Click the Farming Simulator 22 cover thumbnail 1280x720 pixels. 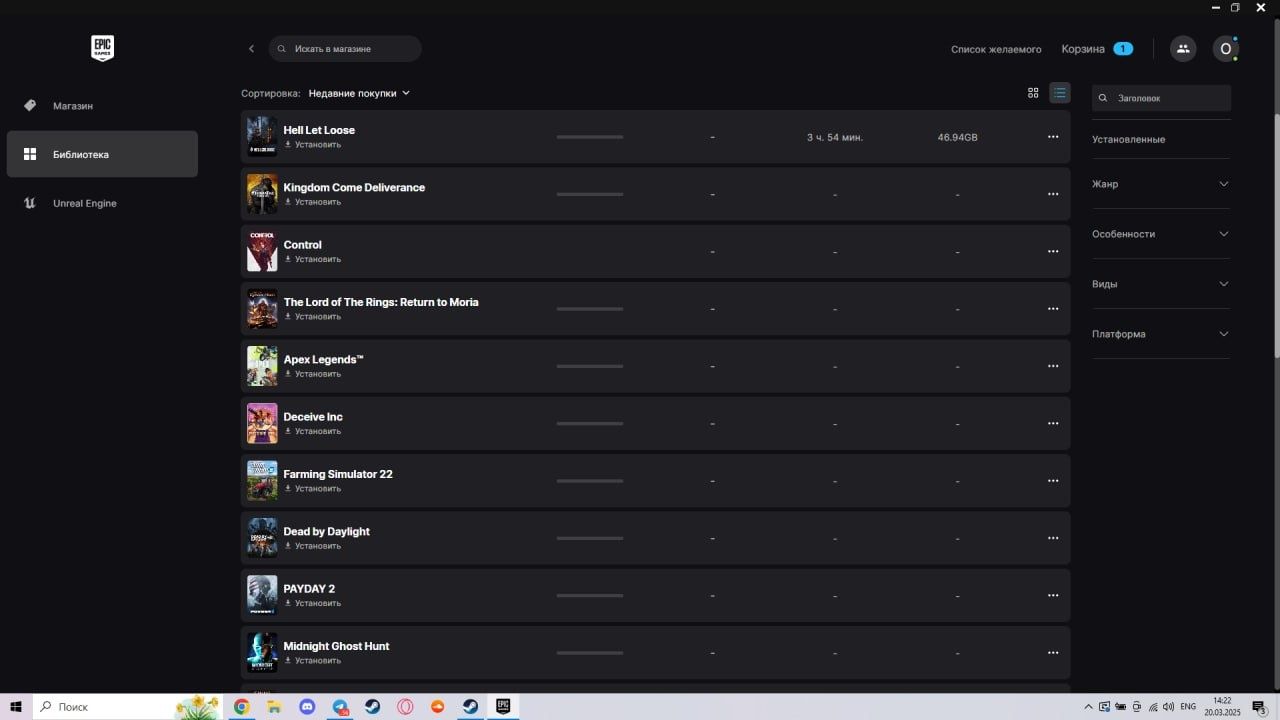click(x=262, y=481)
